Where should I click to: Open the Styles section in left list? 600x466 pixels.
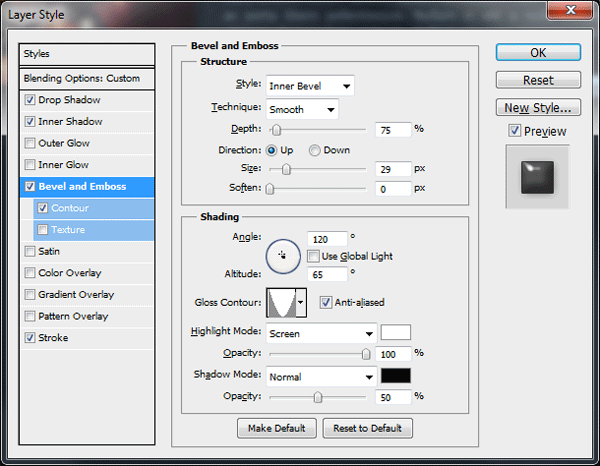(87, 54)
